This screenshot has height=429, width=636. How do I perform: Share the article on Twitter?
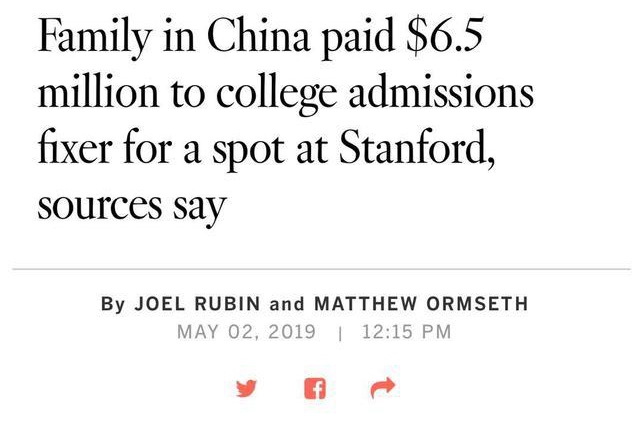tap(246, 388)
